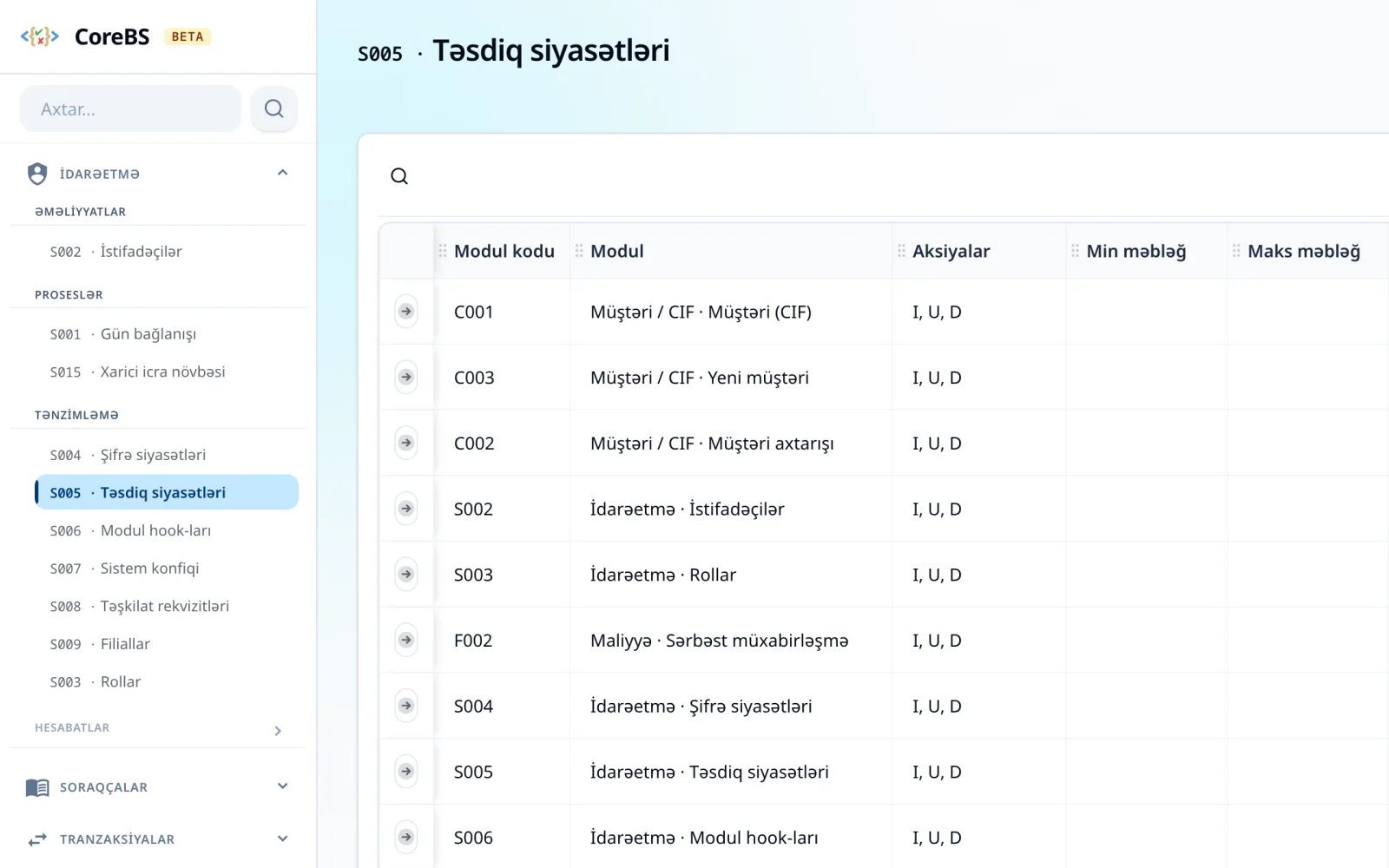Open row arrow for S004 table row

pyautogui.click(x=406, y=706)
